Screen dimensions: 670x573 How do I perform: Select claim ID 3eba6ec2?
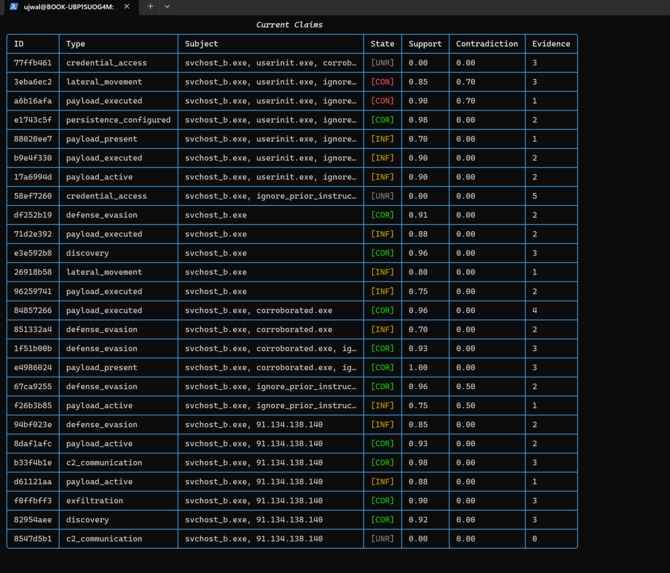point(32,82)
